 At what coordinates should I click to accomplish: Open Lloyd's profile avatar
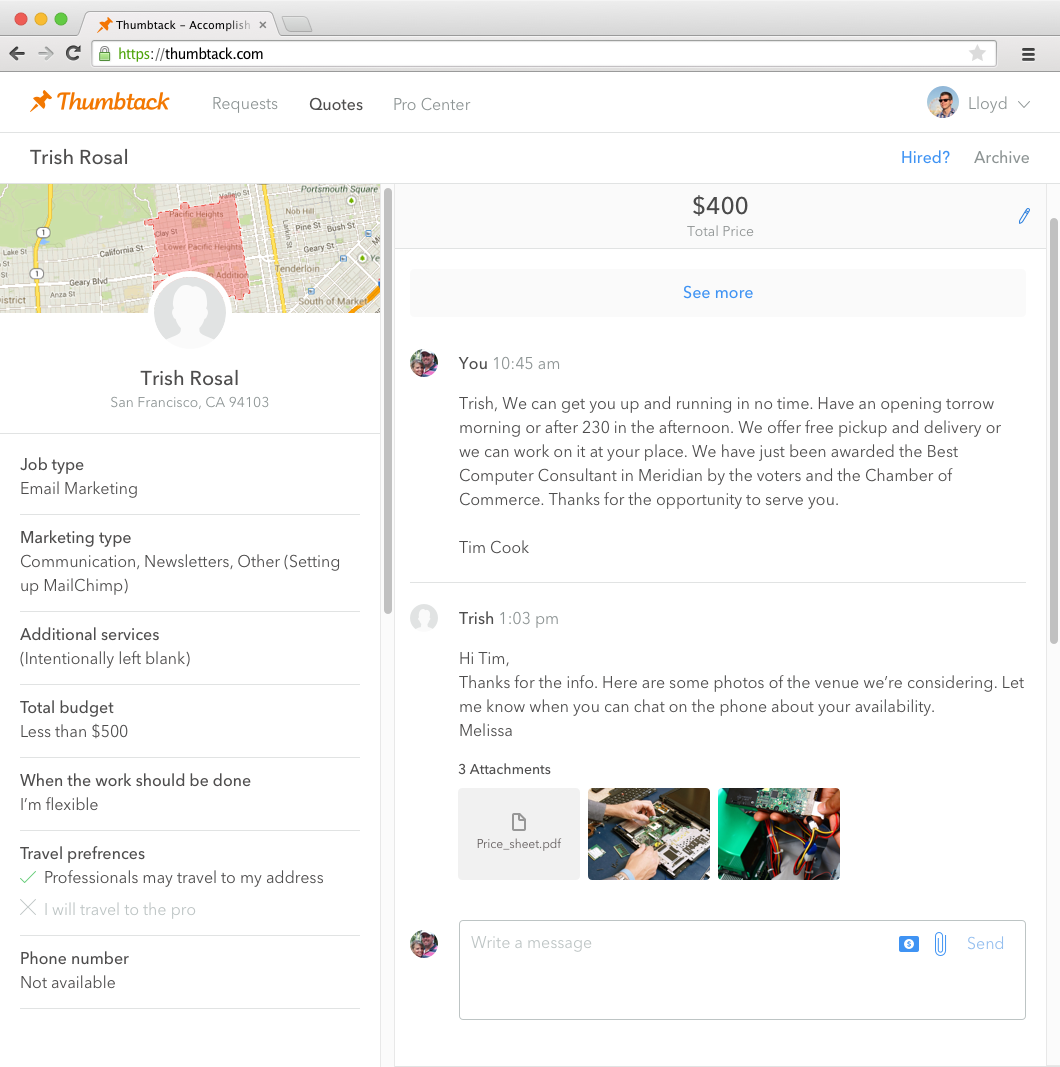[942, 103]
